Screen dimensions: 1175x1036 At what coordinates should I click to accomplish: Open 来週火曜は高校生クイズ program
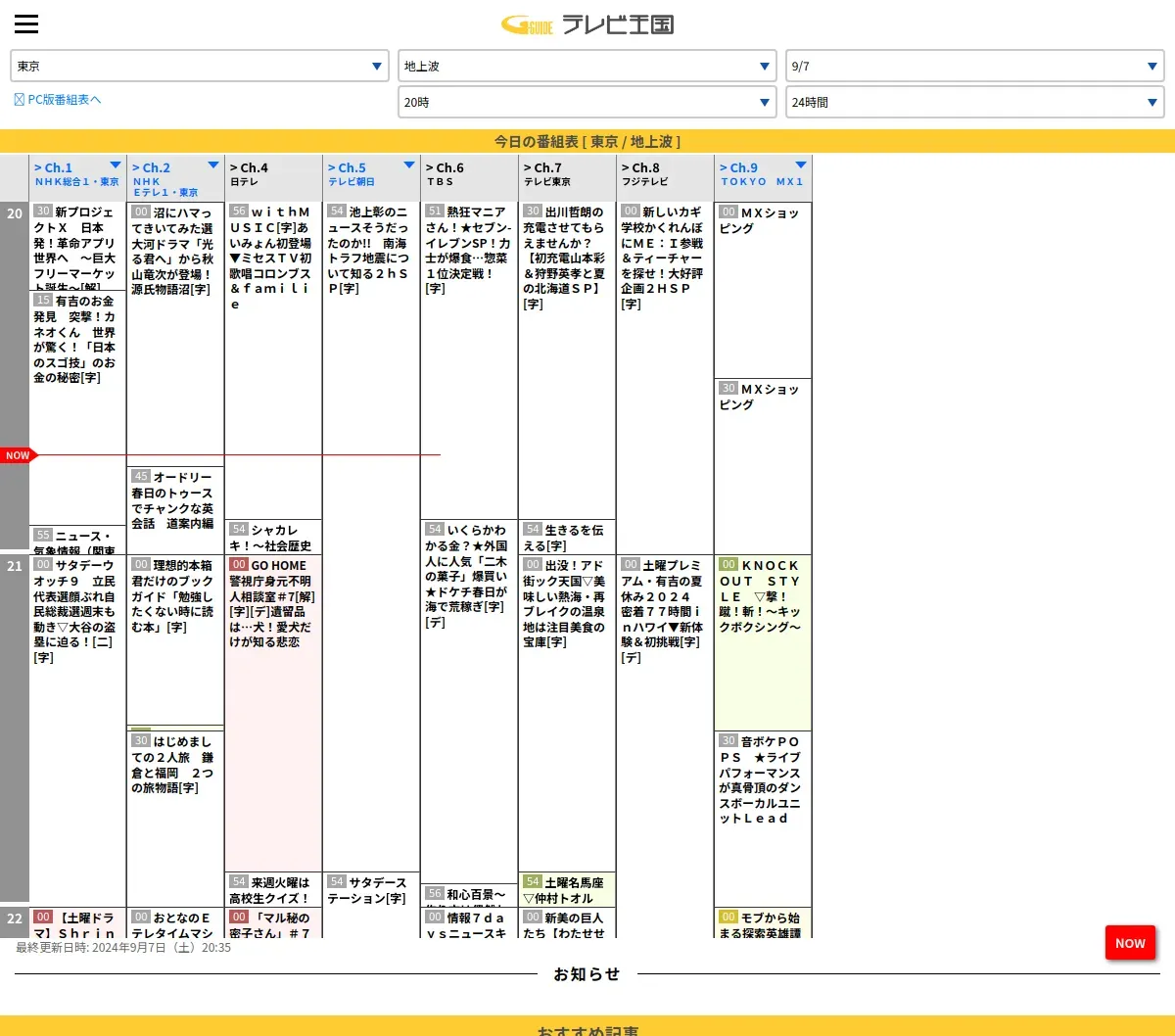pos(273,890)
